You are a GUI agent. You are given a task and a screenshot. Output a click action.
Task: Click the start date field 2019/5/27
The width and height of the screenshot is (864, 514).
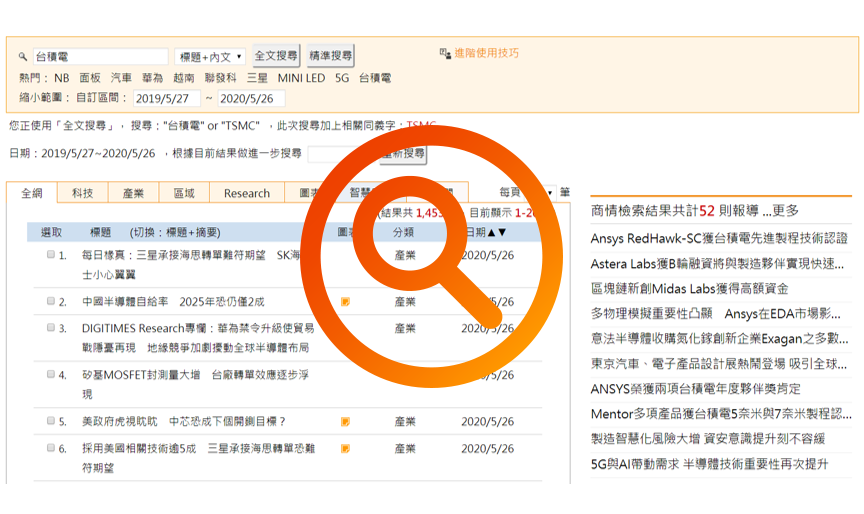168,98
